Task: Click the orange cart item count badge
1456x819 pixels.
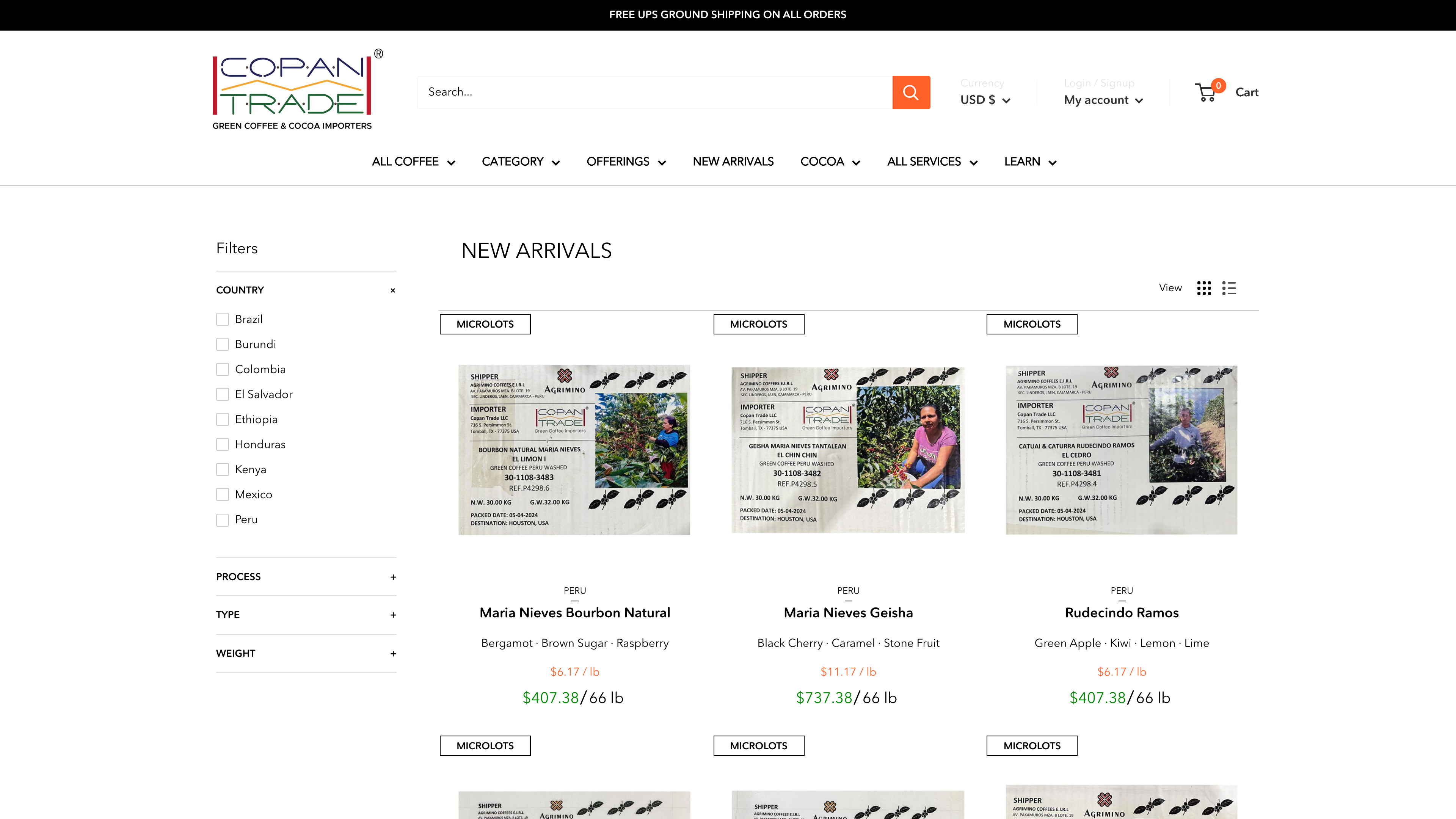Action: click(1219, 86)
